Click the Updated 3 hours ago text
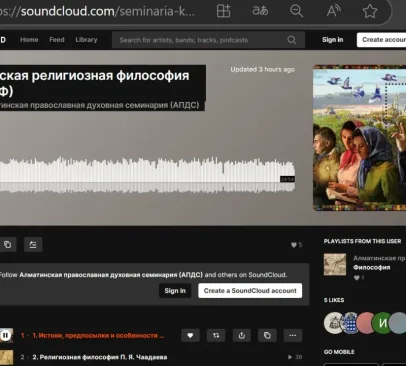 coord(263,69)
